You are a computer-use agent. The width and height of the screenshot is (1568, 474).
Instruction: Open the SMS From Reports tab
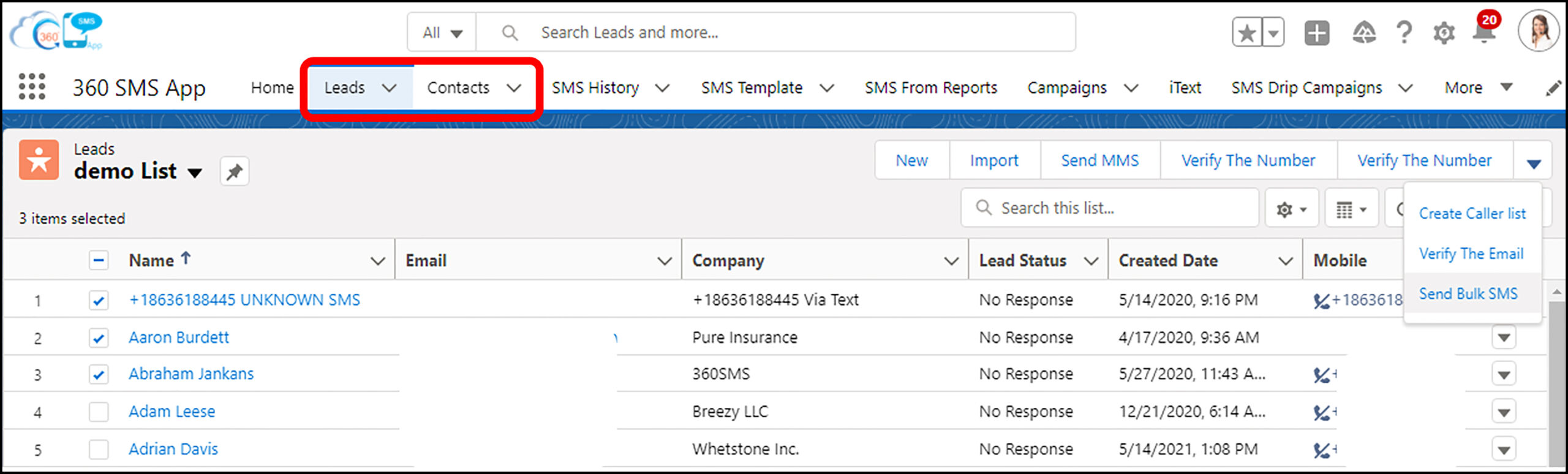[x=931, y=88]
